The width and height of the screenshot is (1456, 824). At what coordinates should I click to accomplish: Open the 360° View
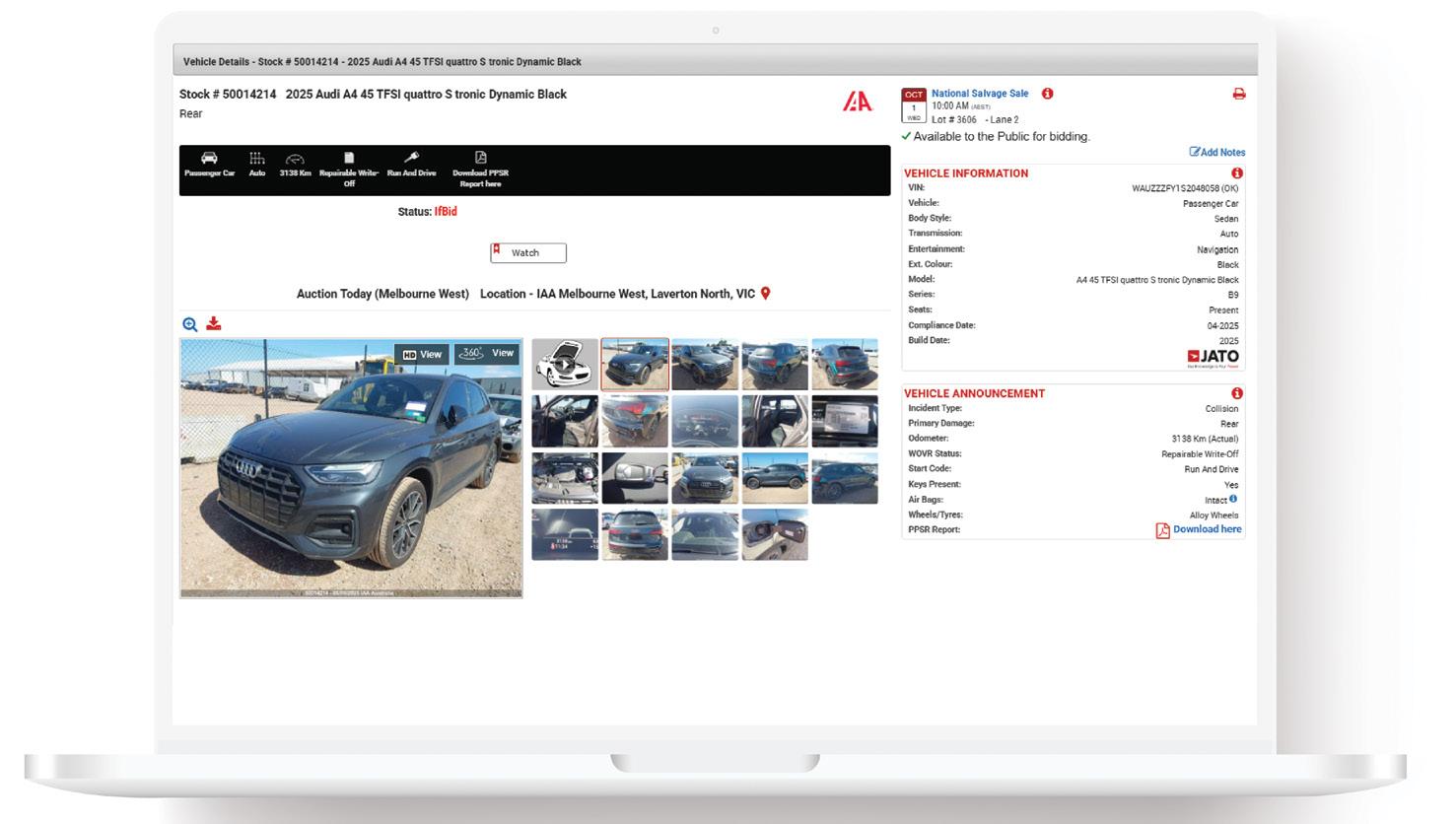click(x=487, y=353)
